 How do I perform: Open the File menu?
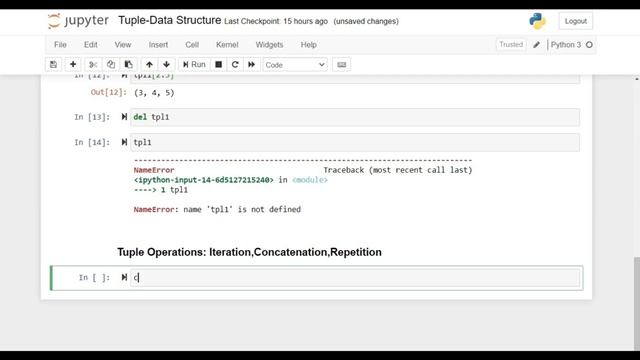point(60,45)
